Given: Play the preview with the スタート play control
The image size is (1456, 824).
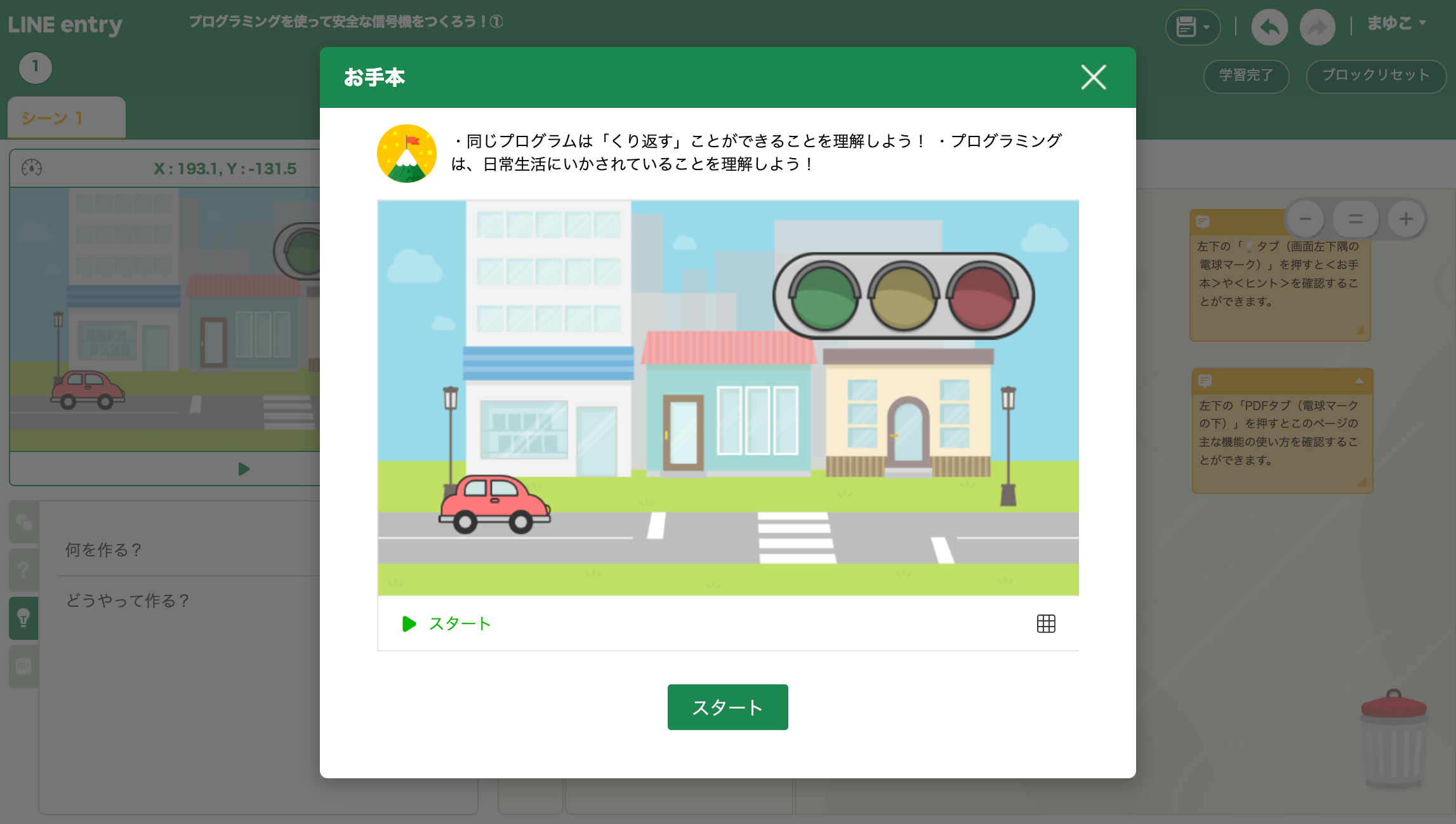Looking at the screenshot, I should click(447, 623).
